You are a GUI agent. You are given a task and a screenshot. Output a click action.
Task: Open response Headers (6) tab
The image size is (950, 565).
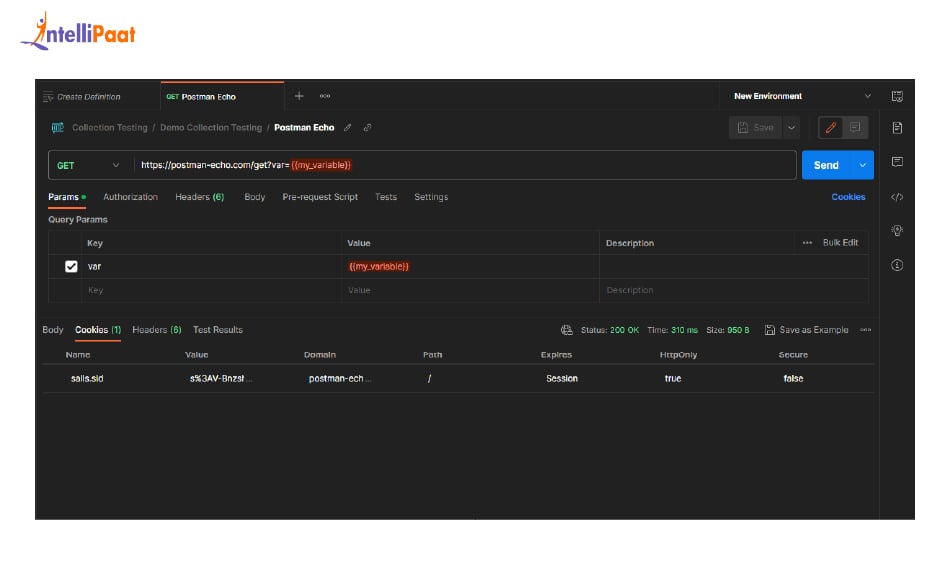click(156, 330)
